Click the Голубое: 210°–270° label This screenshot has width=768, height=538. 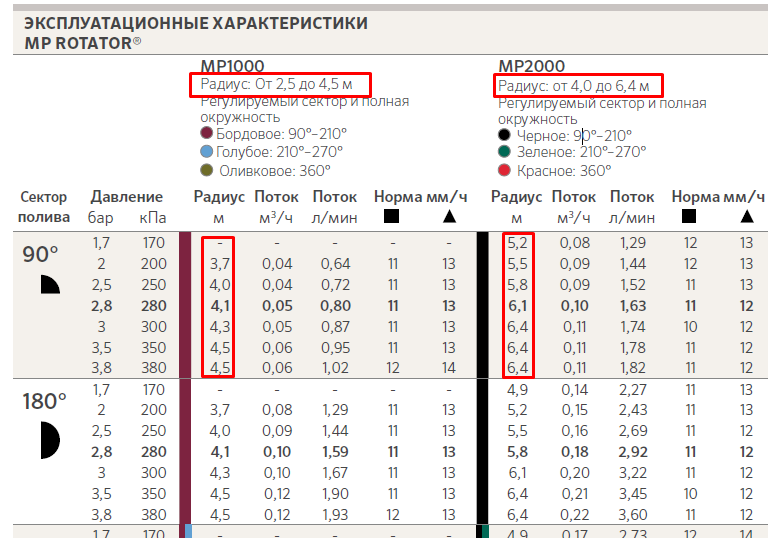279,152
